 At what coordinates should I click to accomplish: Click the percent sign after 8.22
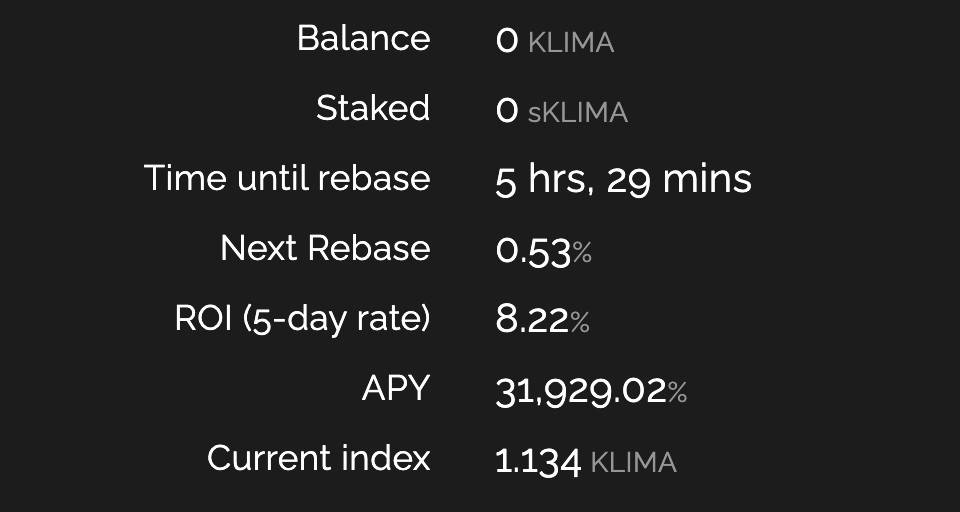pyautogui.click(x=580, y=322)
